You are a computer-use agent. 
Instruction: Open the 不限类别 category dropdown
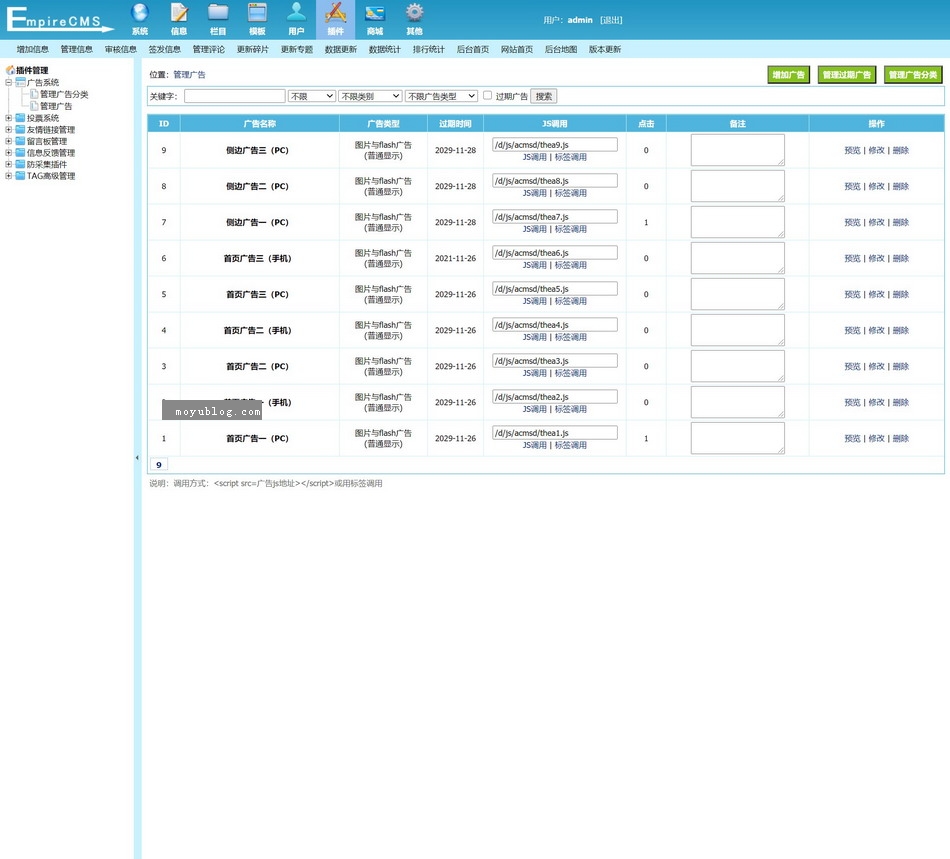[x=370, y=96]
